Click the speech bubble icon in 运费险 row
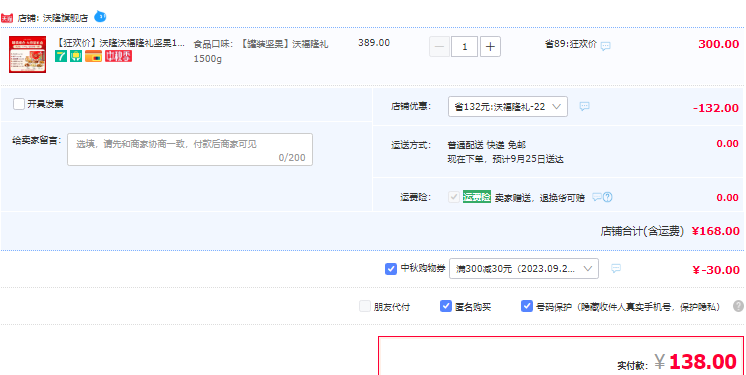The image size is (746, 375). (597, 197)
